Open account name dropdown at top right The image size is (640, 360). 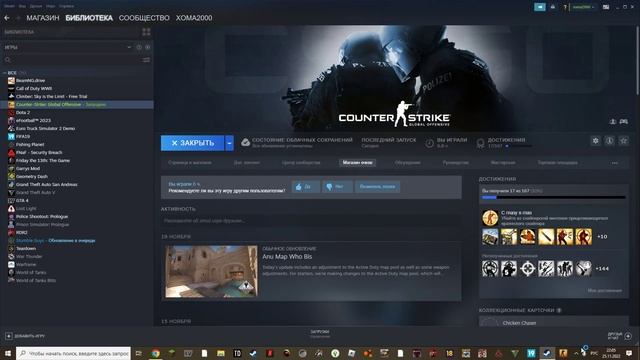coord(583,7)
